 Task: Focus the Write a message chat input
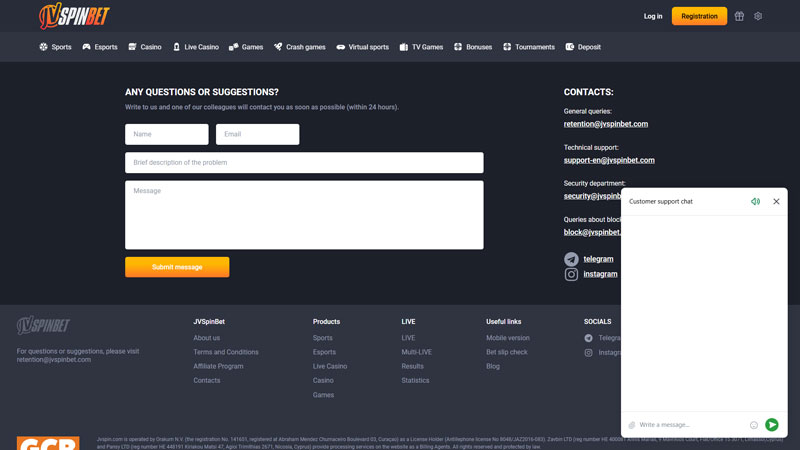click(692, 425)
